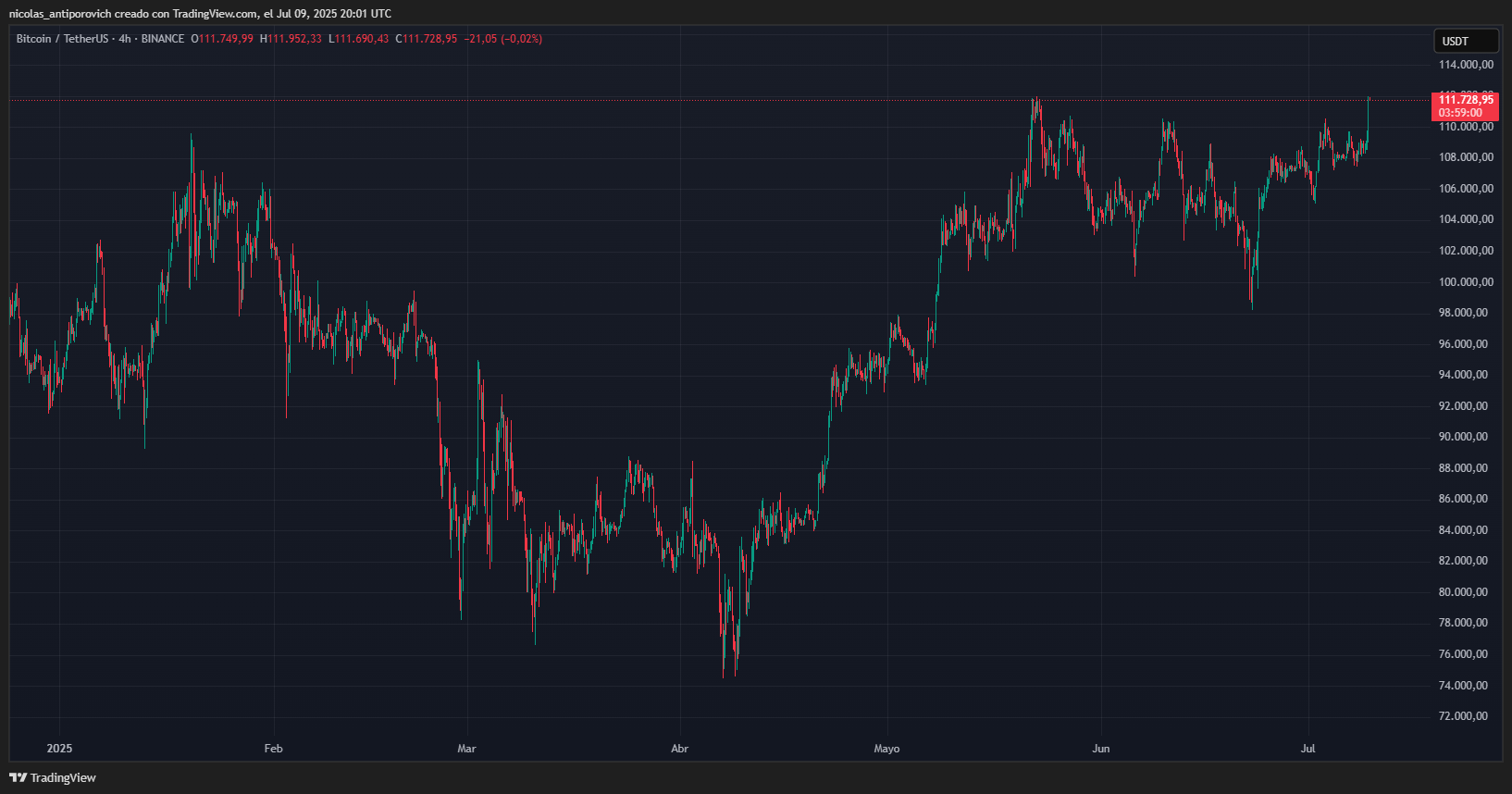The image size is (1512, 794).
Task: Click the Bitcoin / TetherUS symbol title
Action: (62, 39)
